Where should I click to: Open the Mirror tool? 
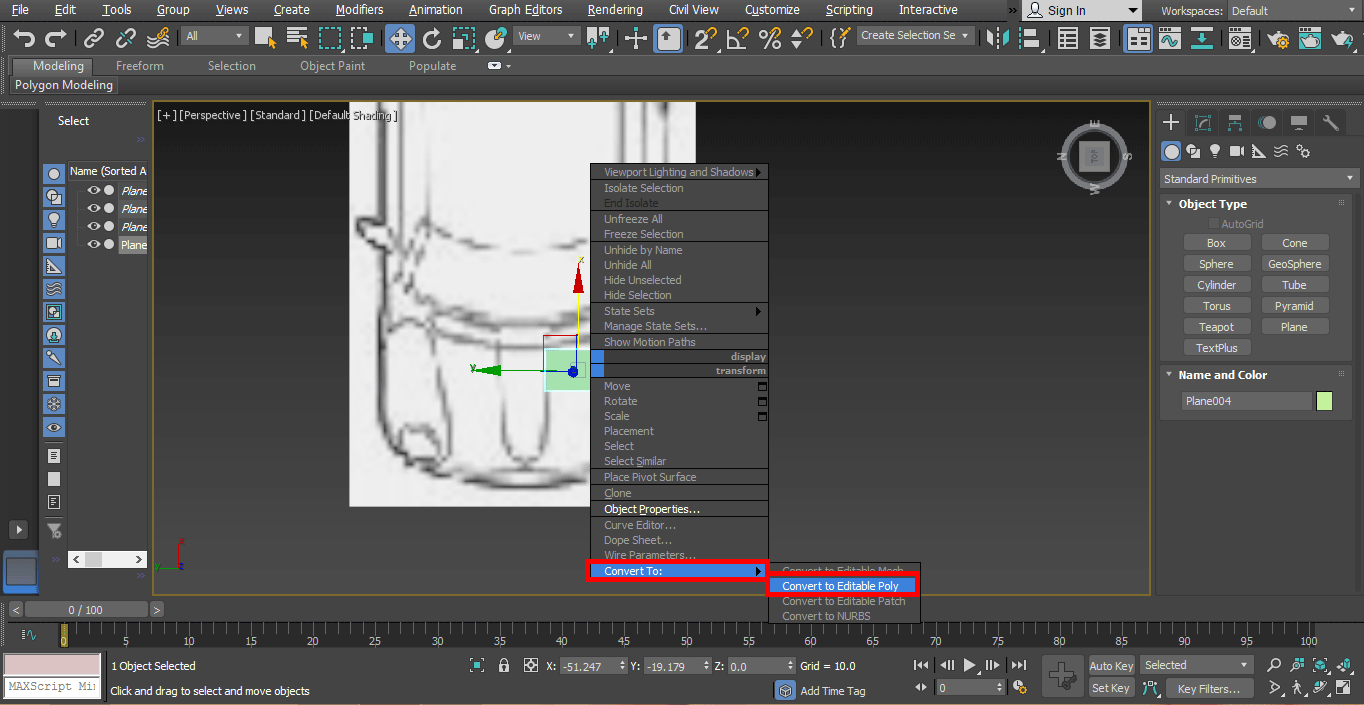(995, 38)
